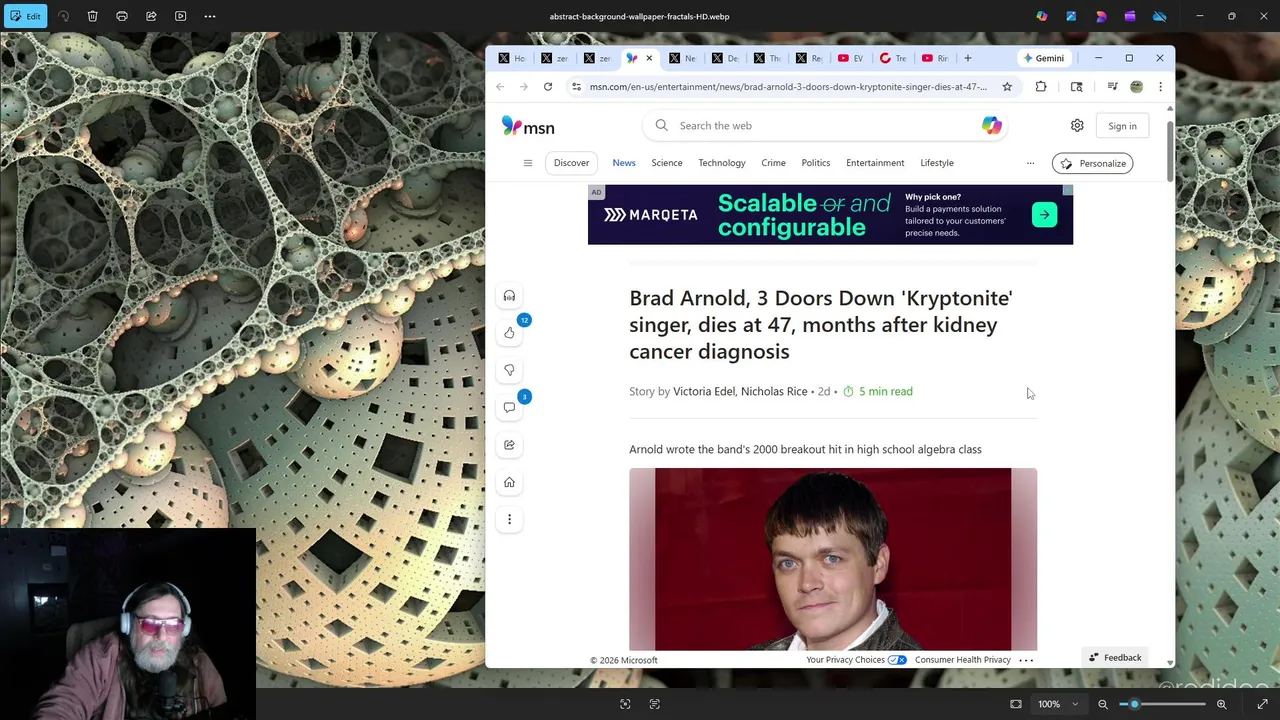The image size is (1280, 720).
Task: Start slideshow in Photos toolbar
Action: (x=181, y=16)
